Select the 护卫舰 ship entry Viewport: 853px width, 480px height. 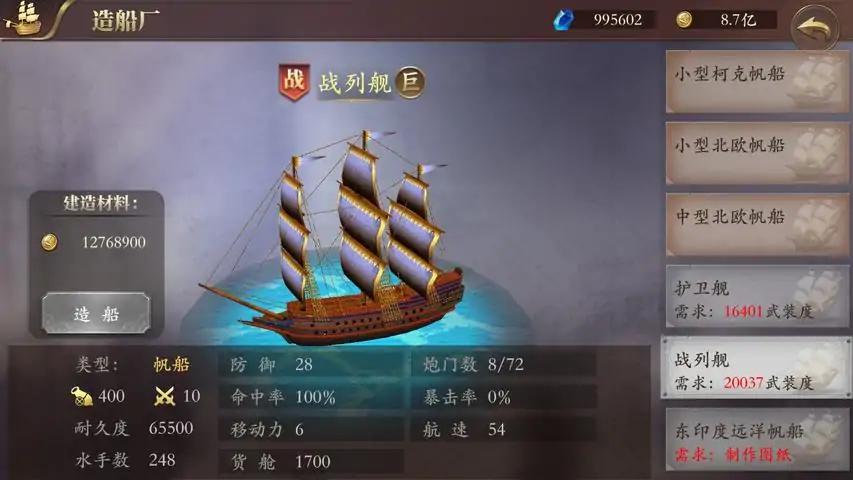coord(757,296)
